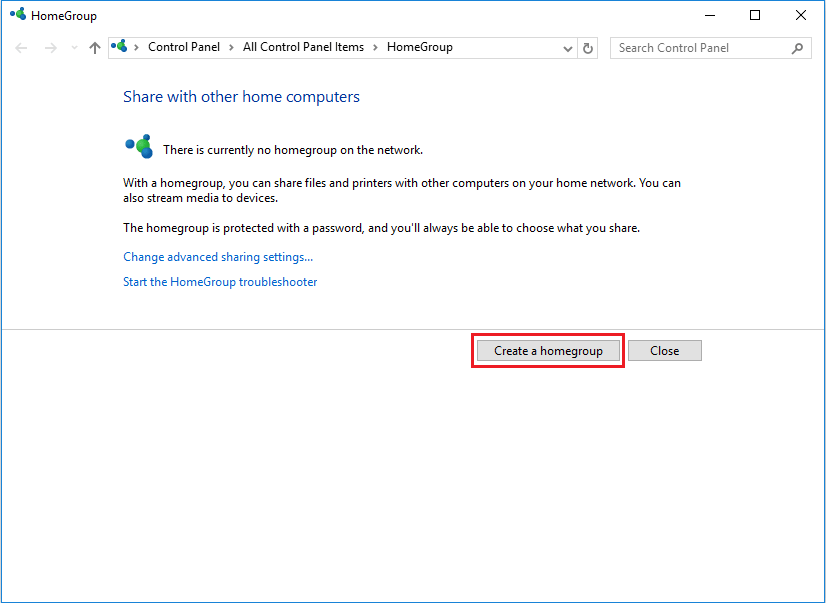Expand the chevron after Control Panel breadcrumb

click(x=230, y=47)
